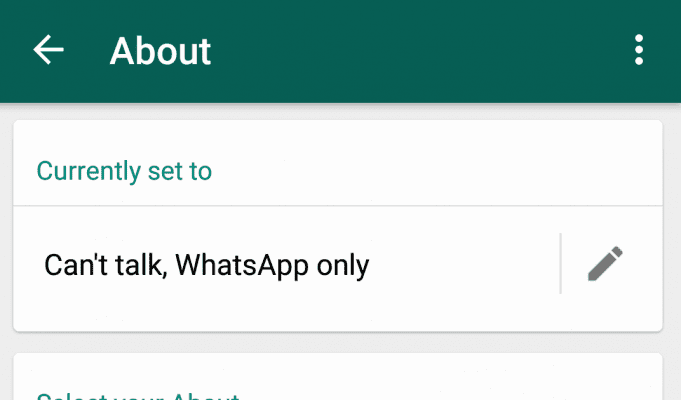Click gray gap between the two cards
This screenshot has width=681, height=400.
coord(338,343)
